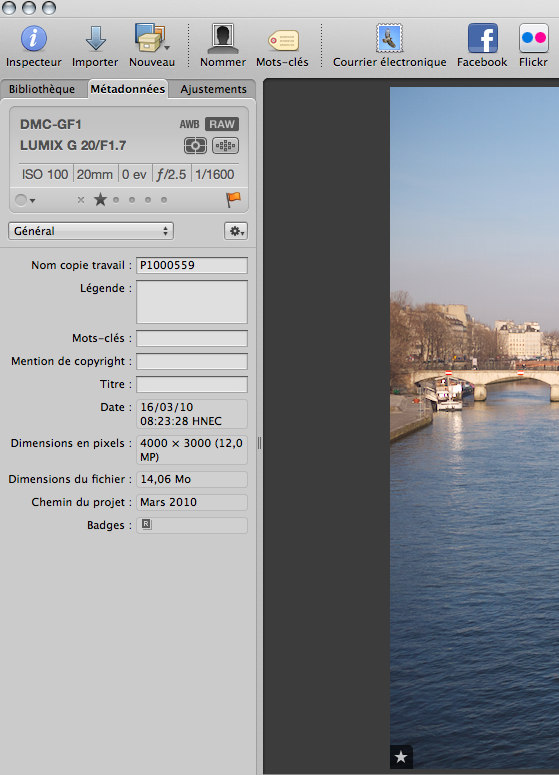Share photo to Facebook

click(482, 38)
